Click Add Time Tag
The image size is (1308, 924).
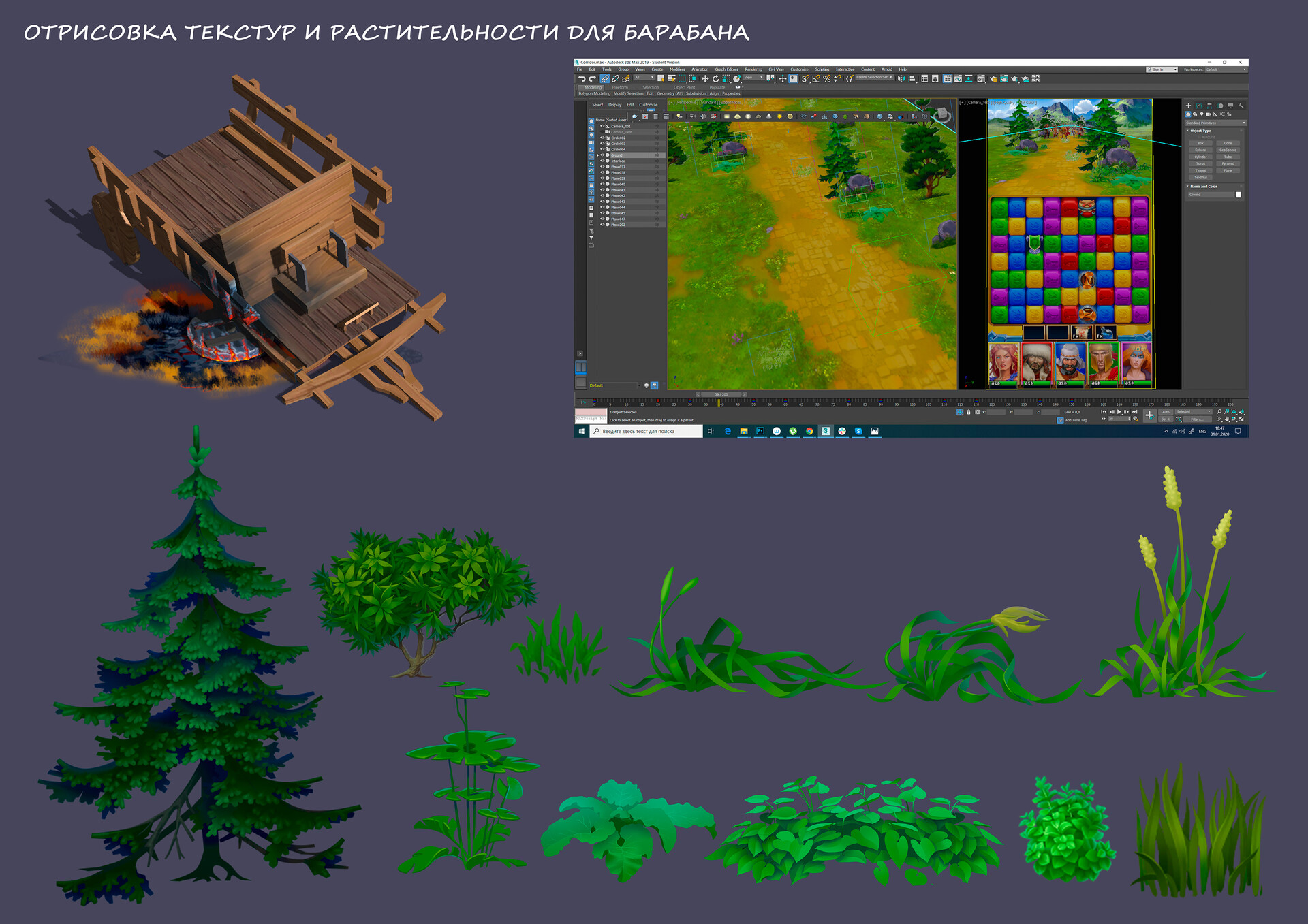1076,420
